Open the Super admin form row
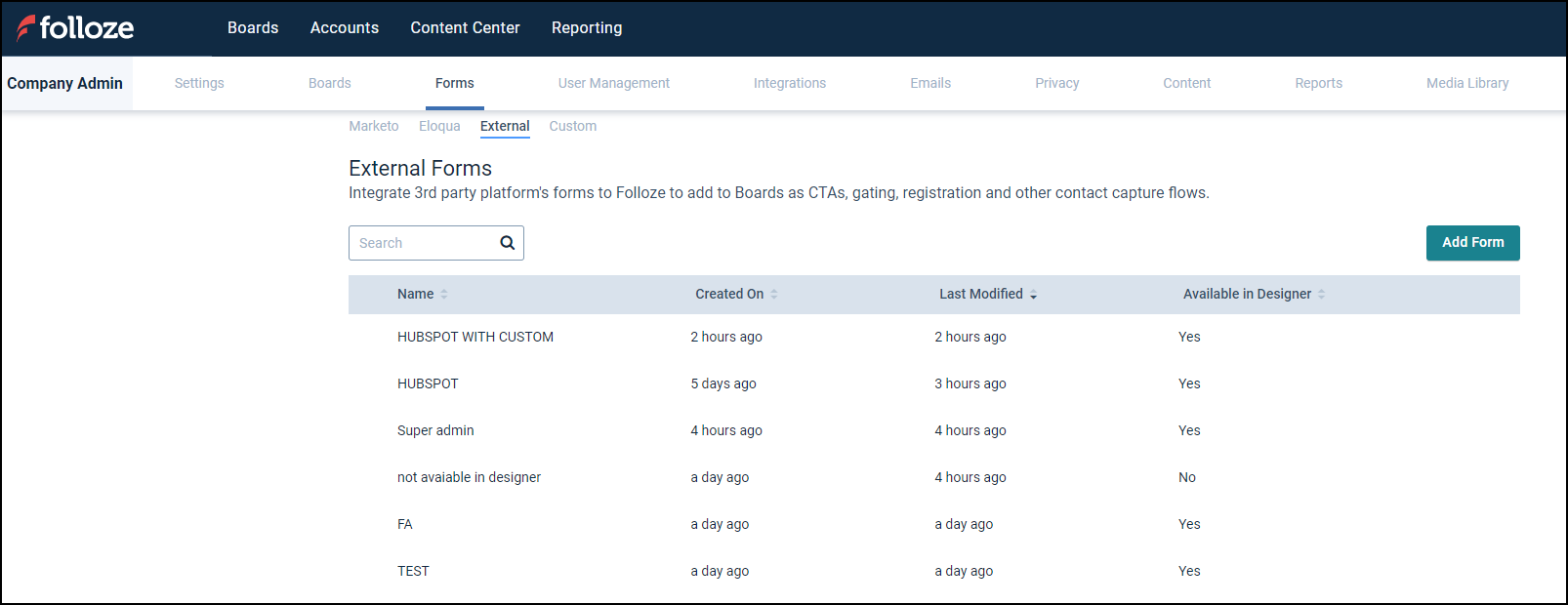 (x=435, y=431)
